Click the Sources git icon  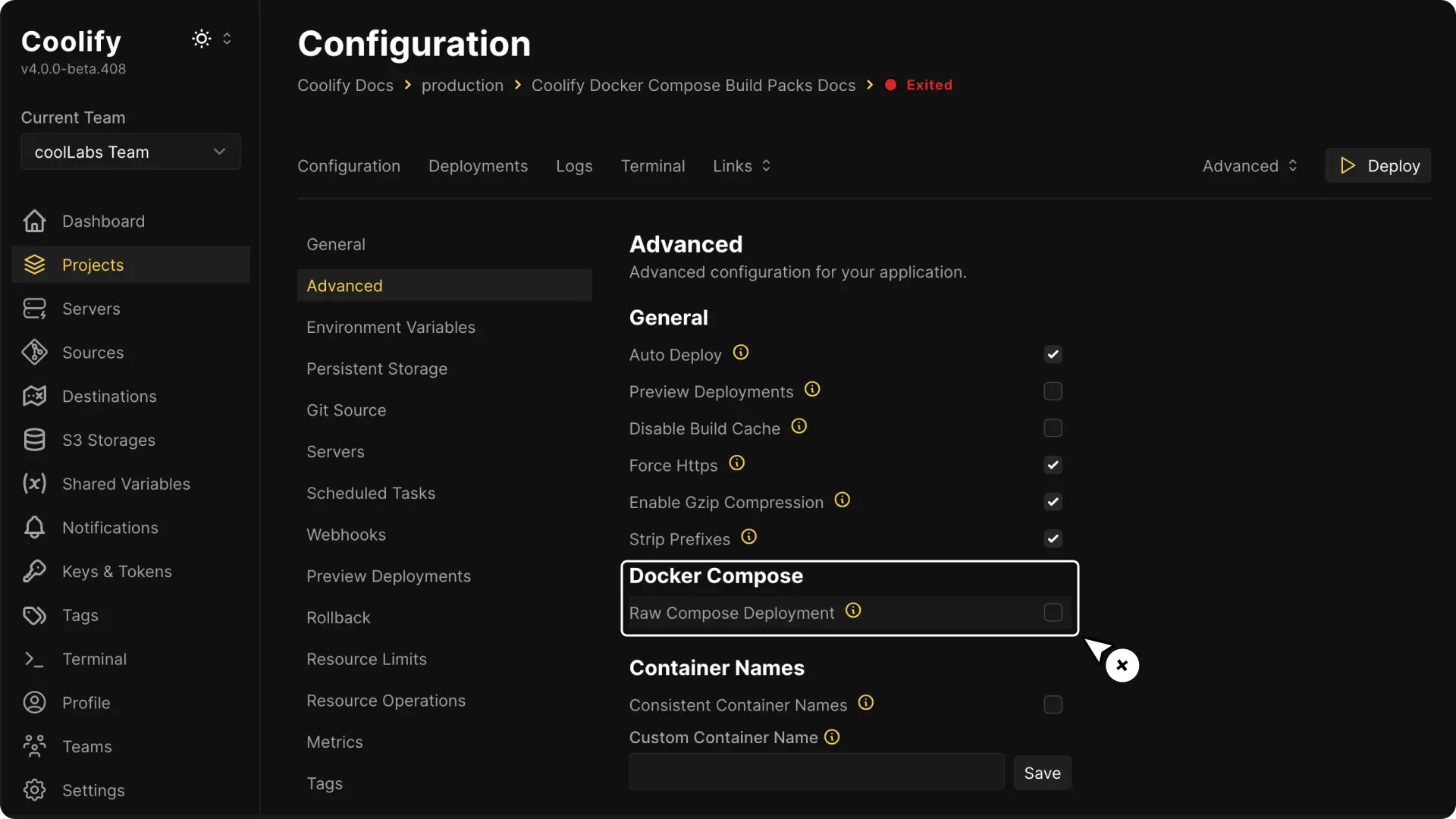coord(34,353)
